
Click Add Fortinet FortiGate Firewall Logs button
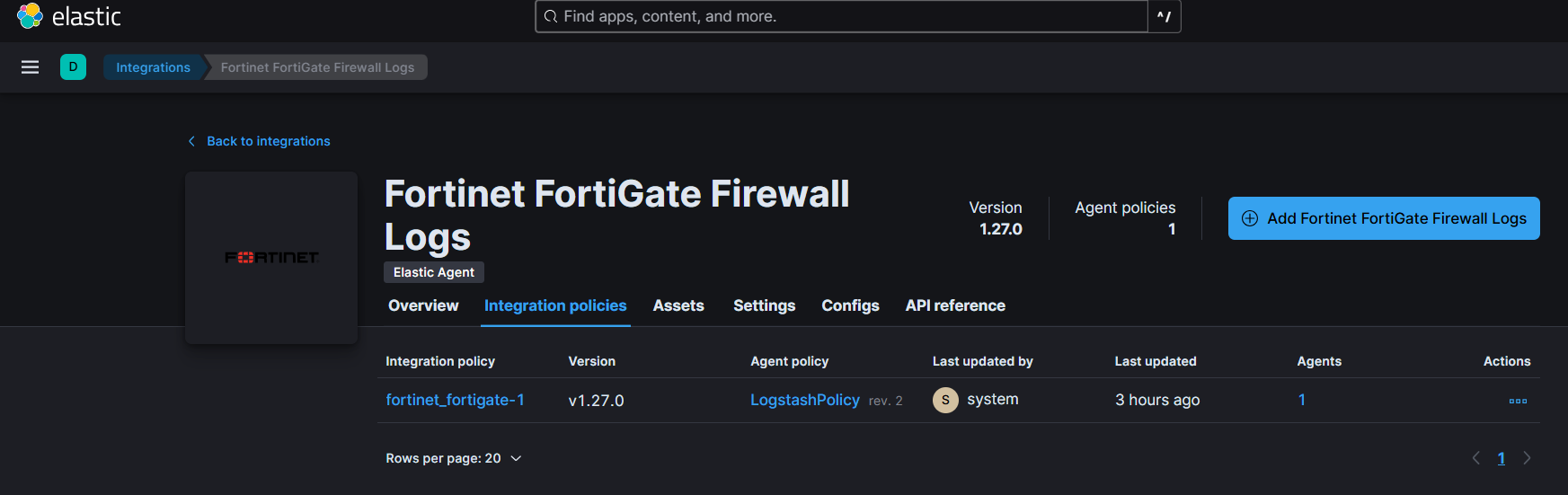pyautogui.click(x=1383, y=218)
